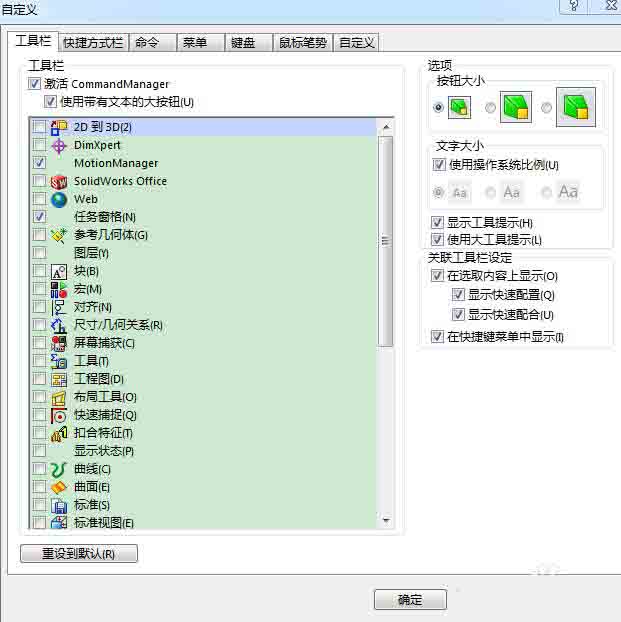This screenshot has width=621, height=622.
Task: Click the 曲线(C) icon
Action: [59, 469]
